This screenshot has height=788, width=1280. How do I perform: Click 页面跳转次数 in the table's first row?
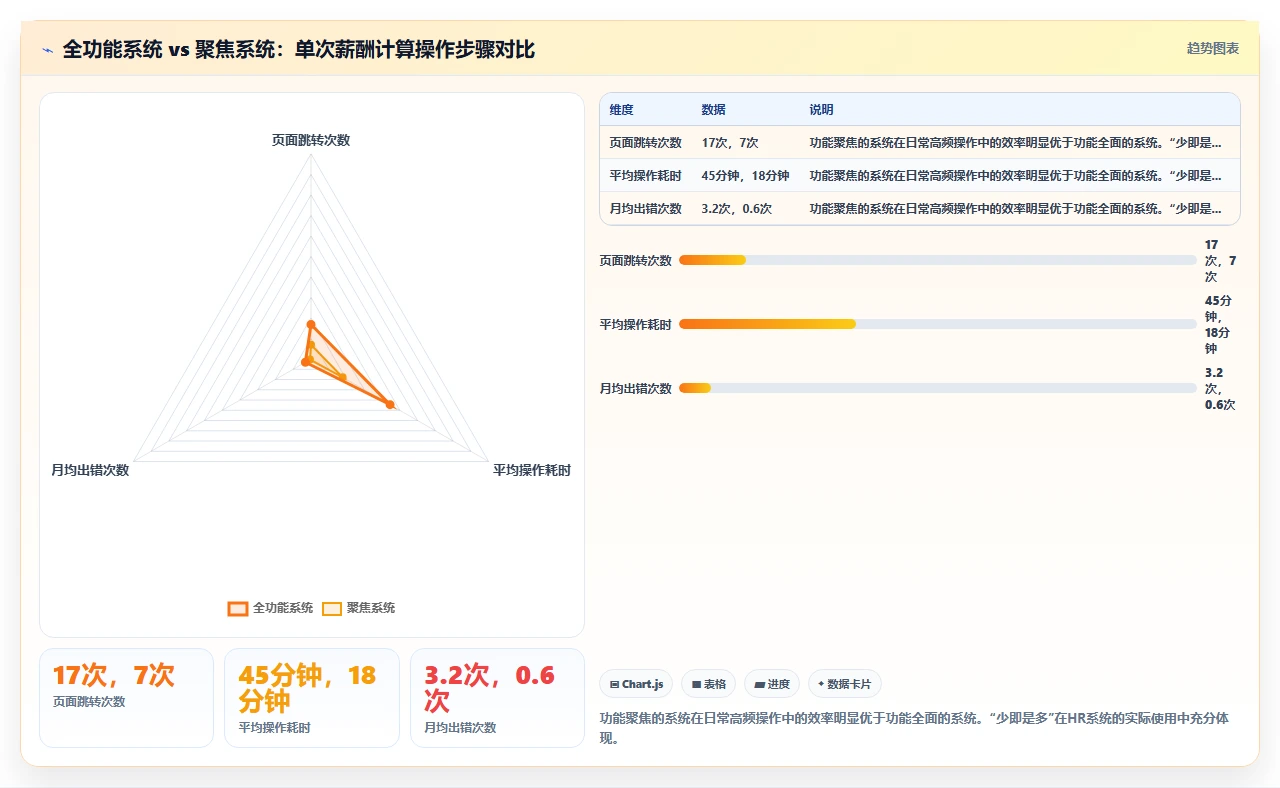point(646,143)
